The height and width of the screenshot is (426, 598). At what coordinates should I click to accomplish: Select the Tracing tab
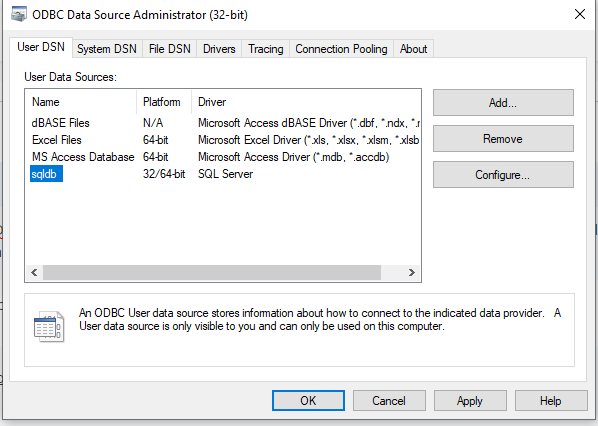266,49
